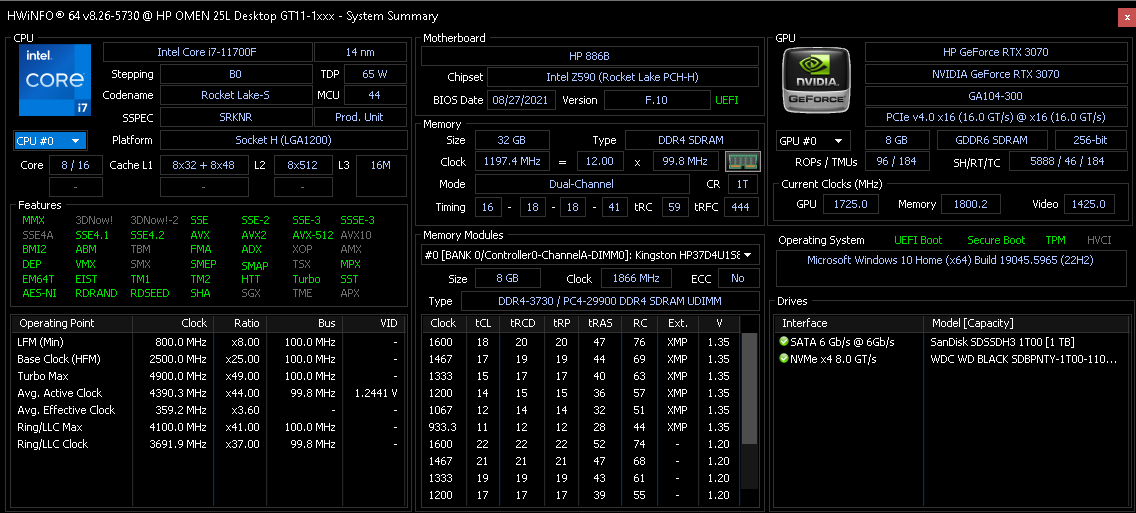
Task: Select the WDC WD BLACK NVMe drive row
Action: (951, 359)
